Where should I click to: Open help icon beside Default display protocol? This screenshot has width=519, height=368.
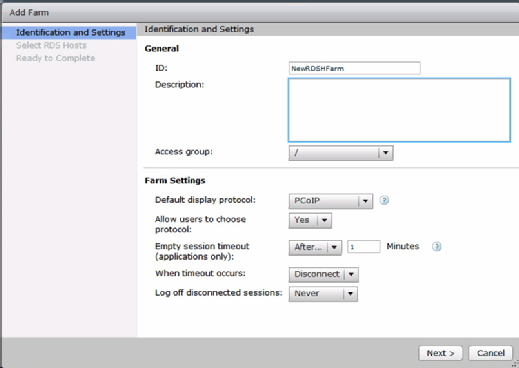[x=384, y=200]
